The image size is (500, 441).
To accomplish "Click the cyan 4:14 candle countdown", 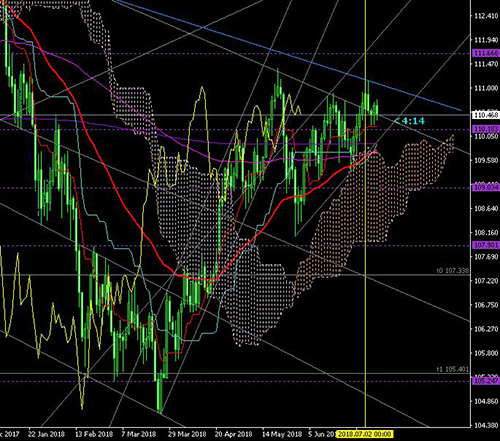I will (x=413, y=121).
